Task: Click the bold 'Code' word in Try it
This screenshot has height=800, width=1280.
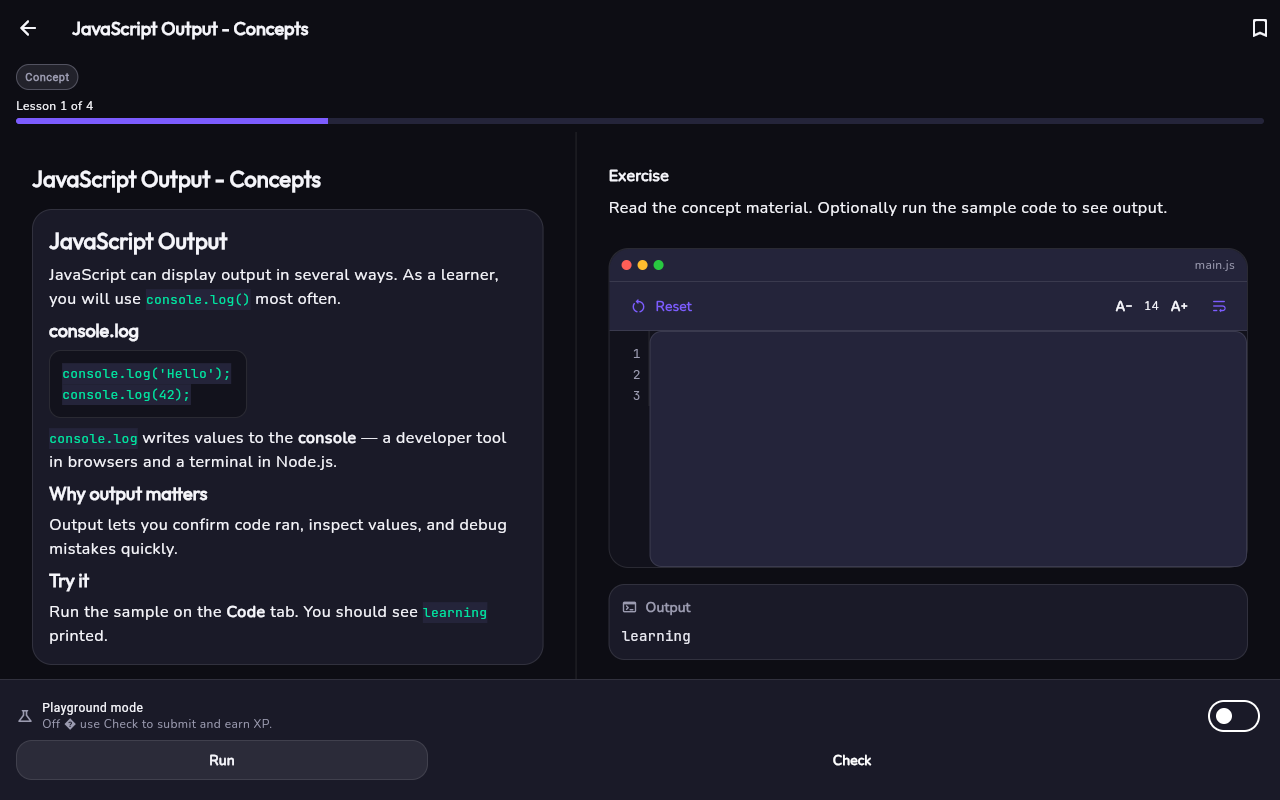Action: coord(246,611)
